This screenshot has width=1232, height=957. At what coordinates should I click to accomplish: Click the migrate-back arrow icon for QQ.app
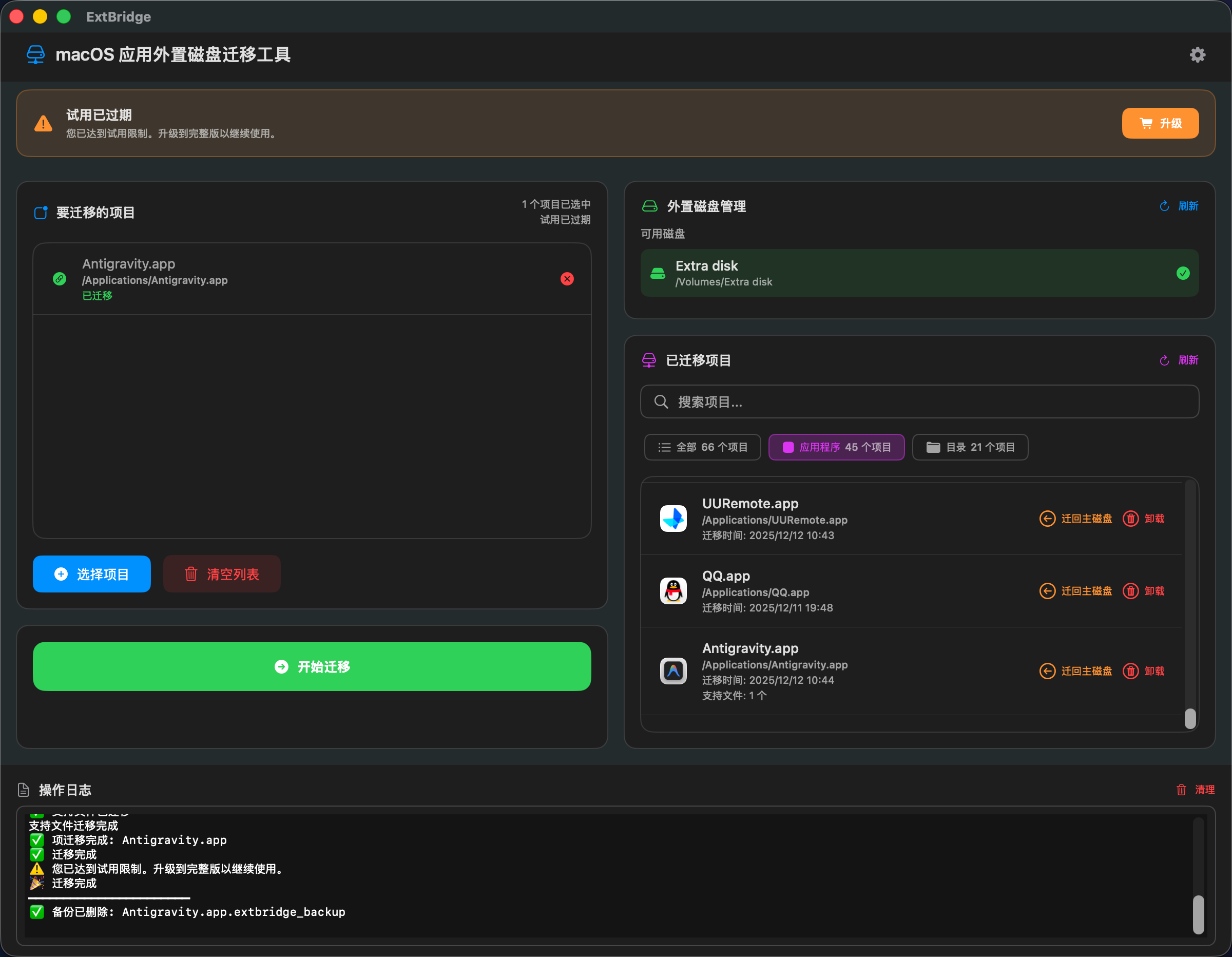[1048, 591]
